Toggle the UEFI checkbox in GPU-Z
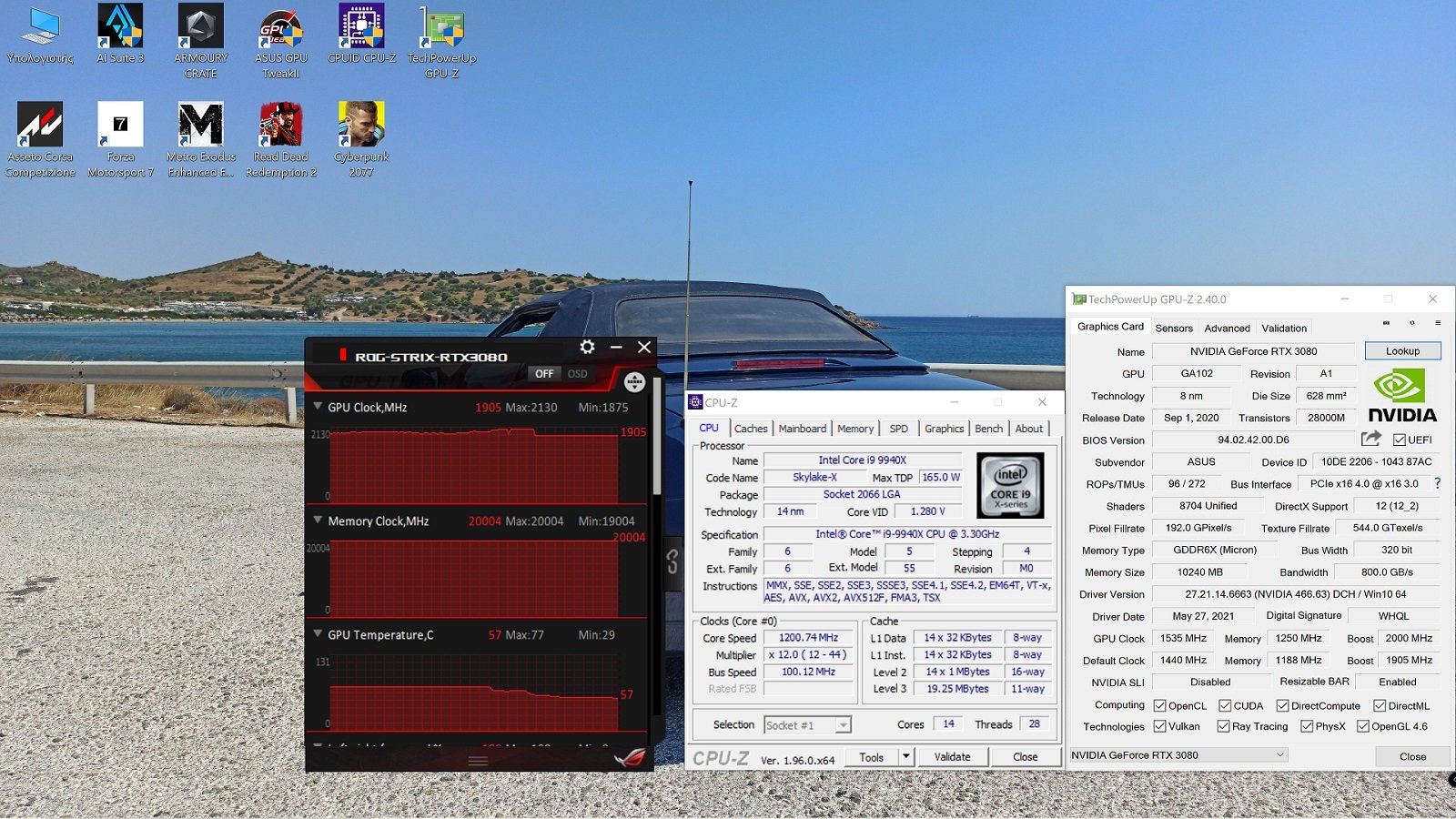1456x819 pixels. (1400, 440)
